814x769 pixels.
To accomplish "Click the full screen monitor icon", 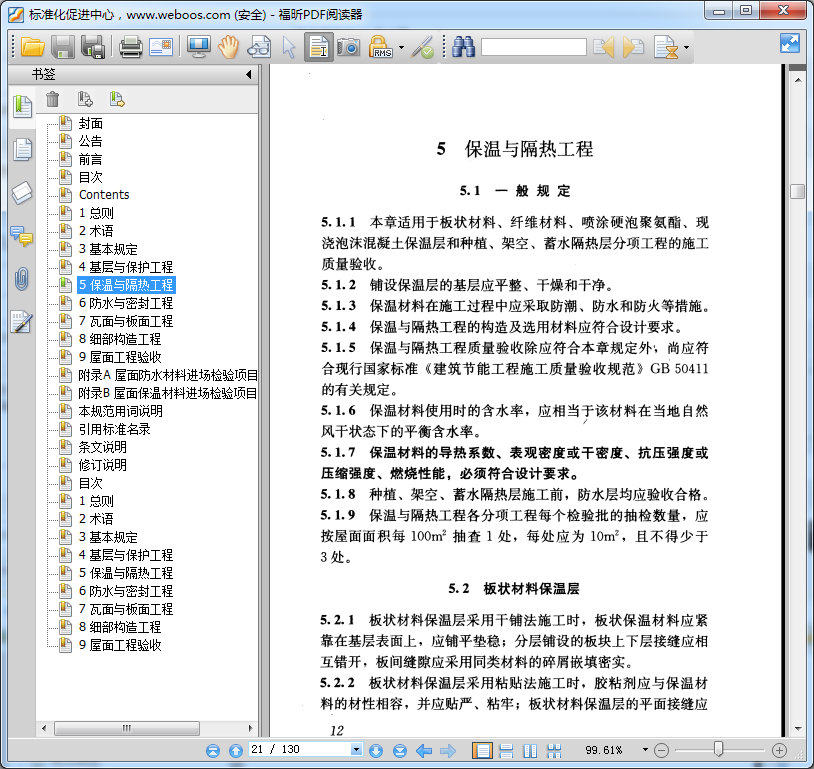I will coord(198,47).
